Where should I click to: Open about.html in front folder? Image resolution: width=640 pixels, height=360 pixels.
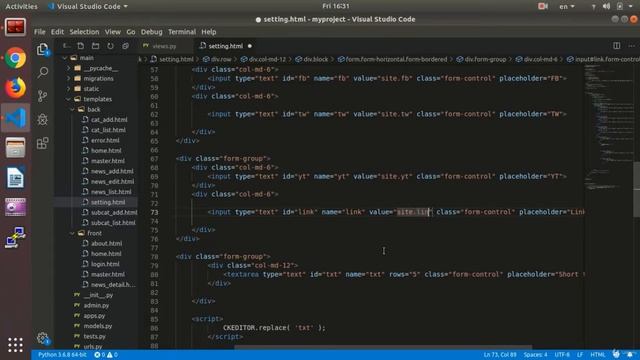(106, 243)
